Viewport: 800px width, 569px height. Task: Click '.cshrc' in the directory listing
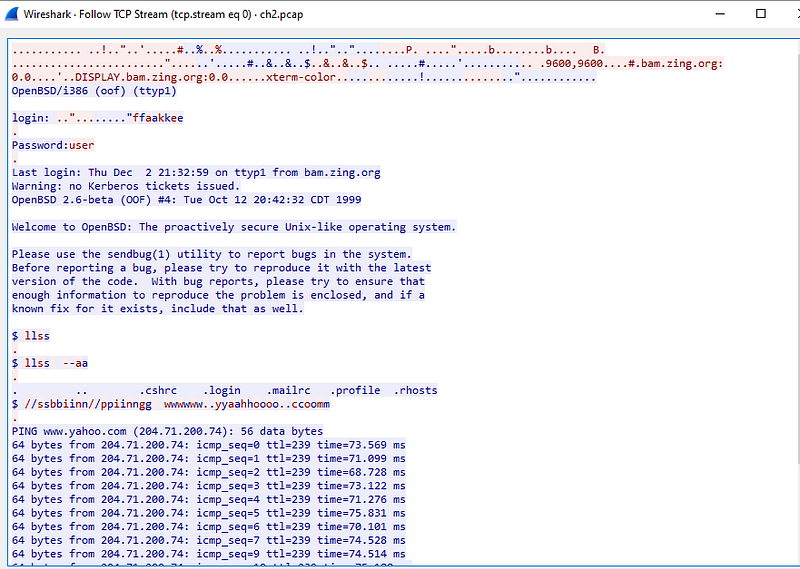(158, 390)
